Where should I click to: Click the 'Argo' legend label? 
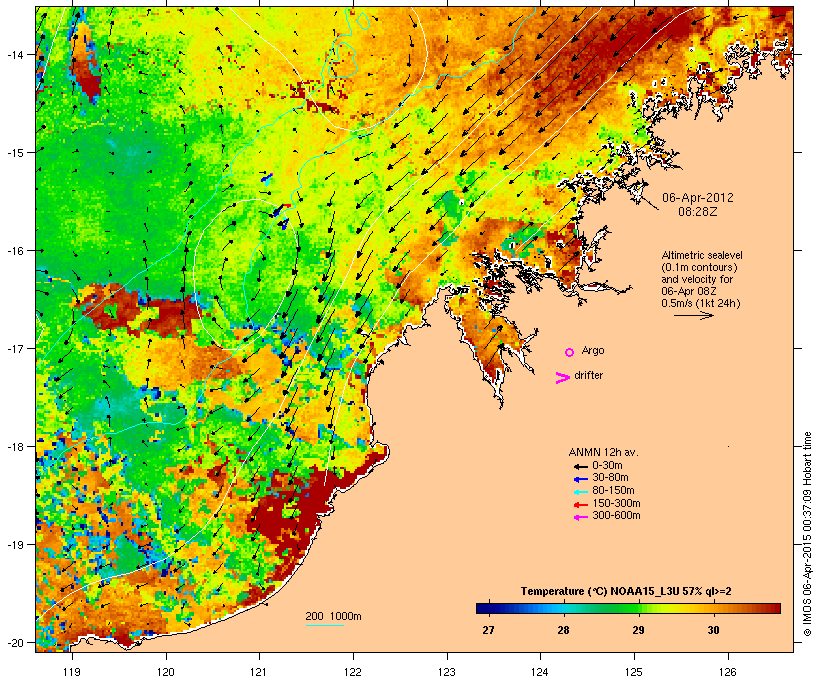[x=593, y=350]
